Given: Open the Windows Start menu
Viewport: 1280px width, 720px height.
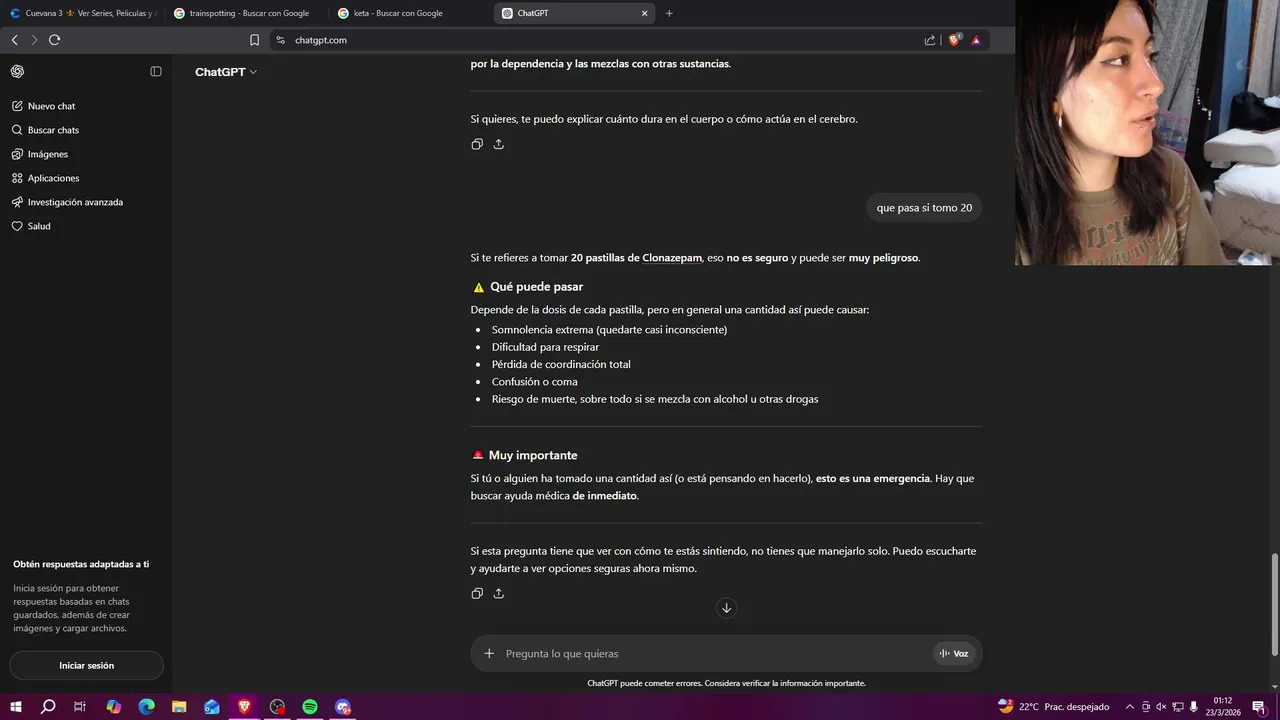Looking at the screenshot, I should [x=15, y=707].
